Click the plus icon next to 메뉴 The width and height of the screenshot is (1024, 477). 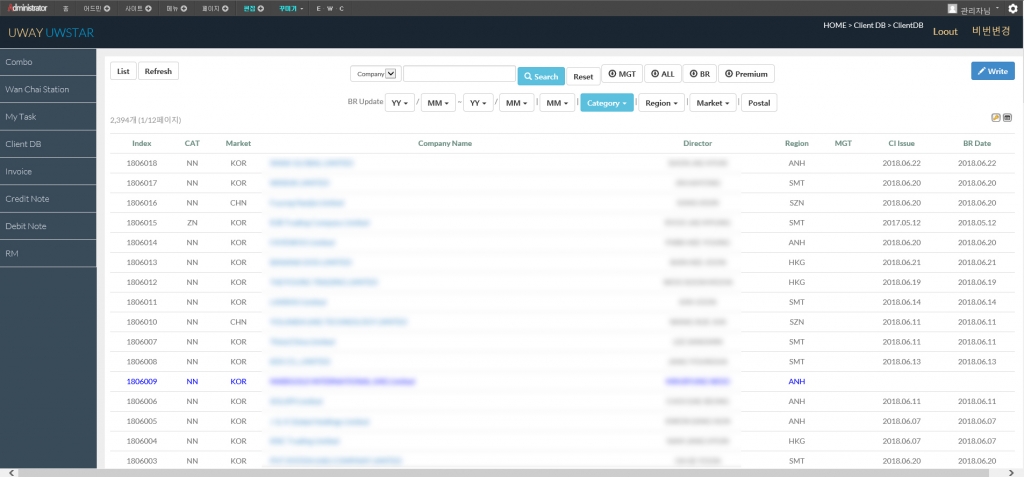click(184, 8)
